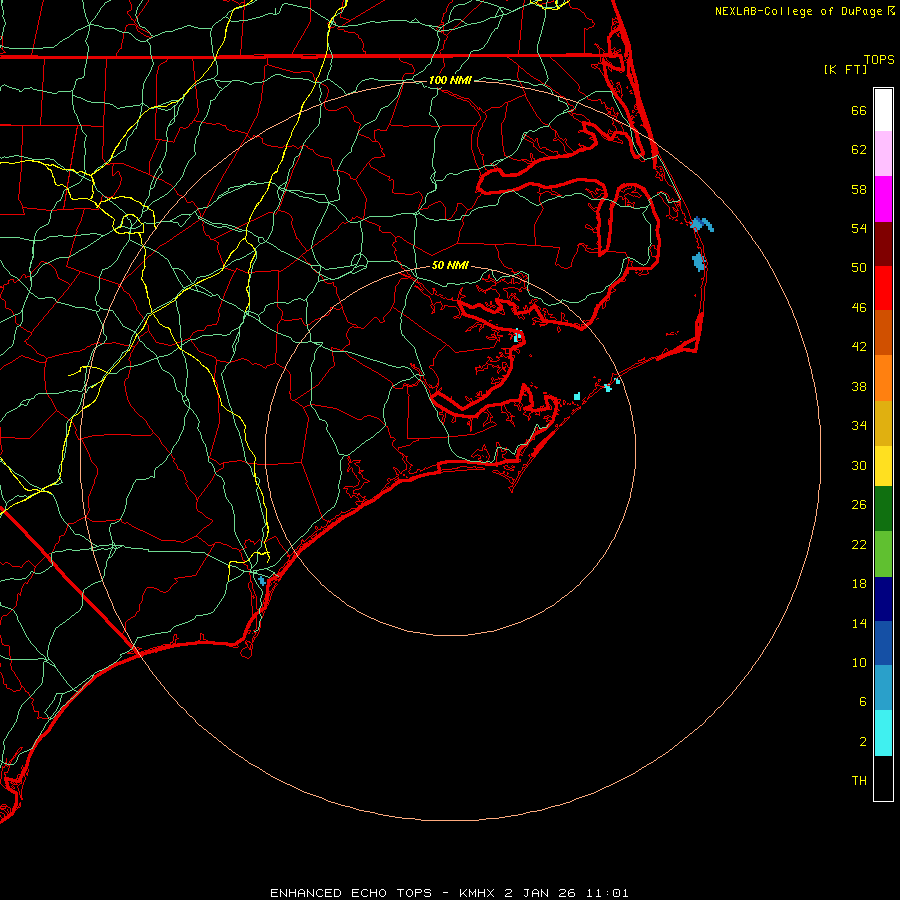Click the legend value 22

859,544
